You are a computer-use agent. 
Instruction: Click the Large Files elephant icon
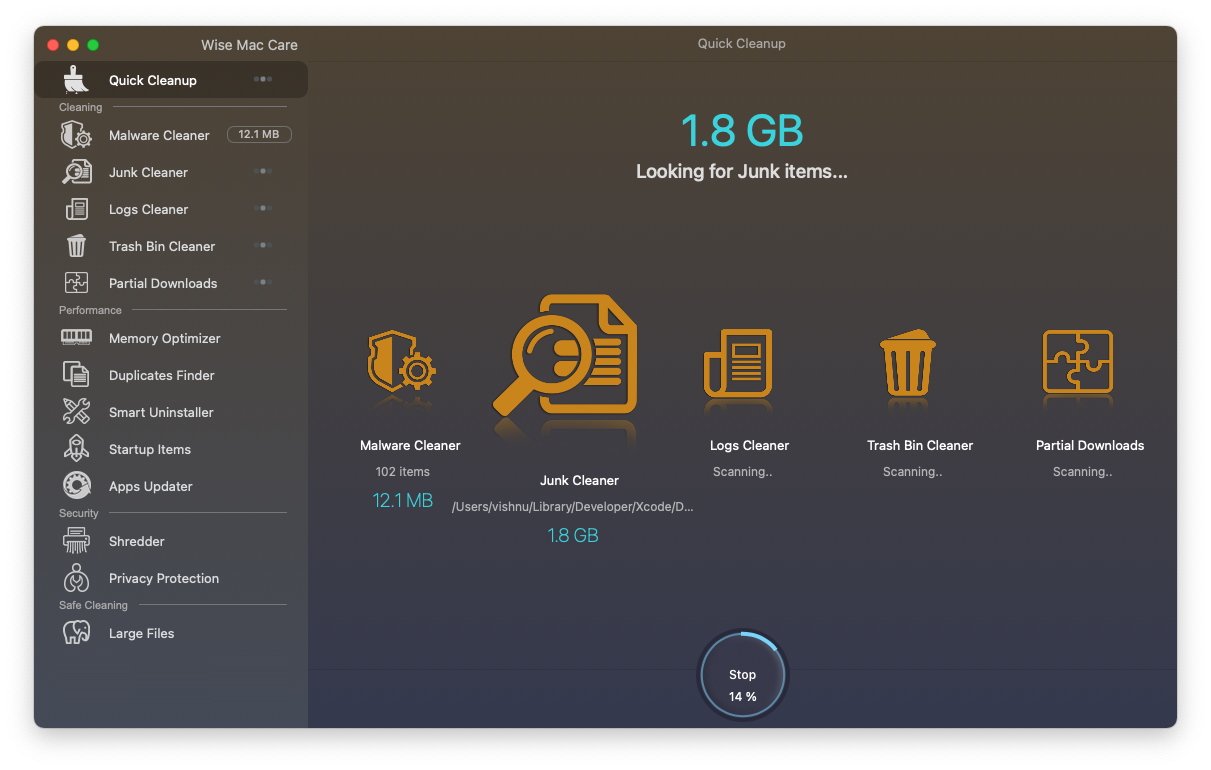76,633
